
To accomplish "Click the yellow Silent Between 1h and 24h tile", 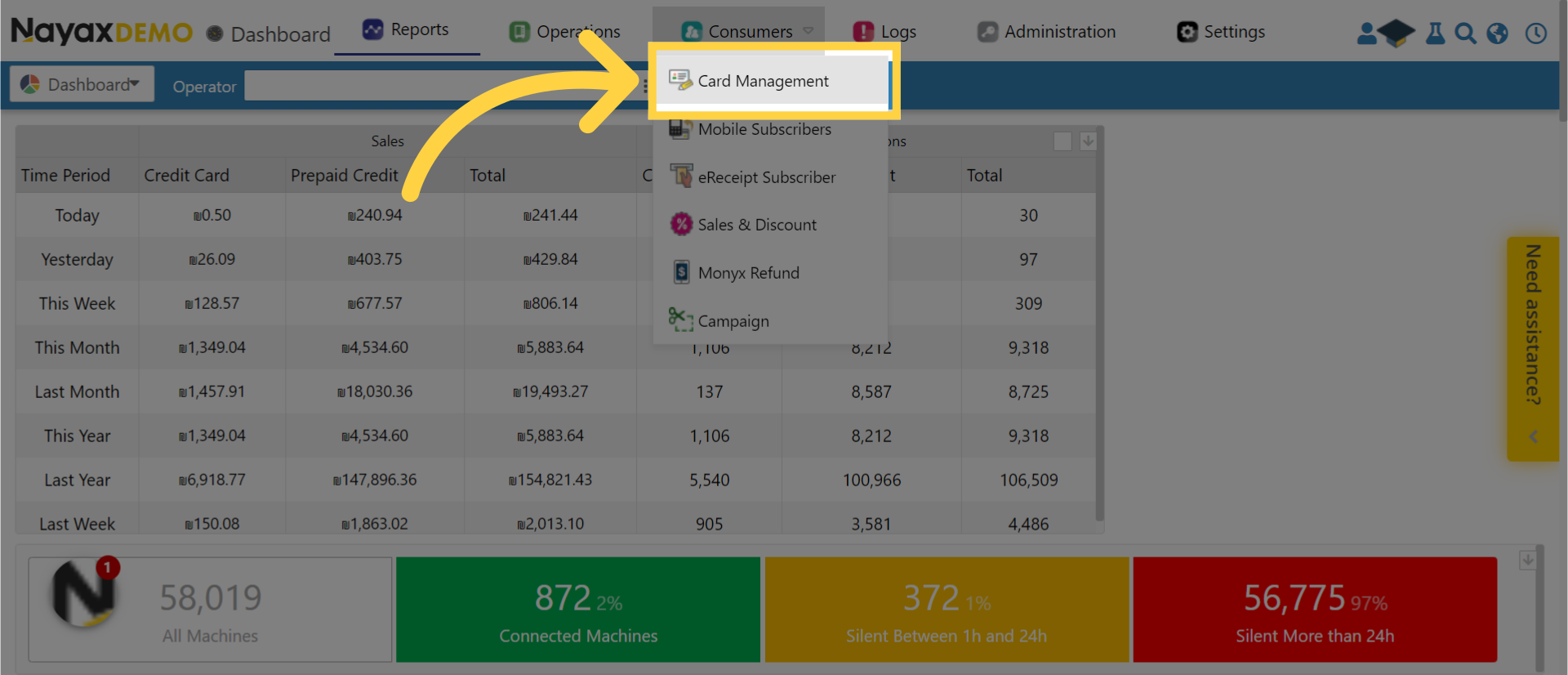I will [x=947, y=610].
